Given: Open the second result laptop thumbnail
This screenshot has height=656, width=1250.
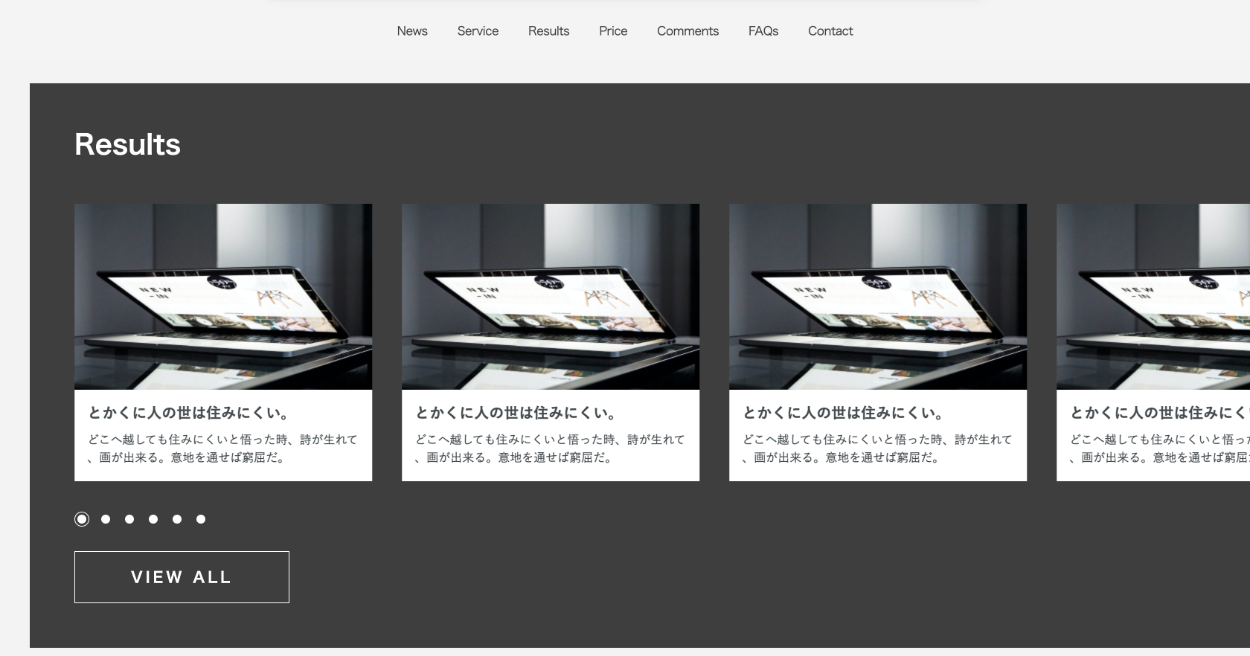Looking at the screenshot, I should click(550, 297).
